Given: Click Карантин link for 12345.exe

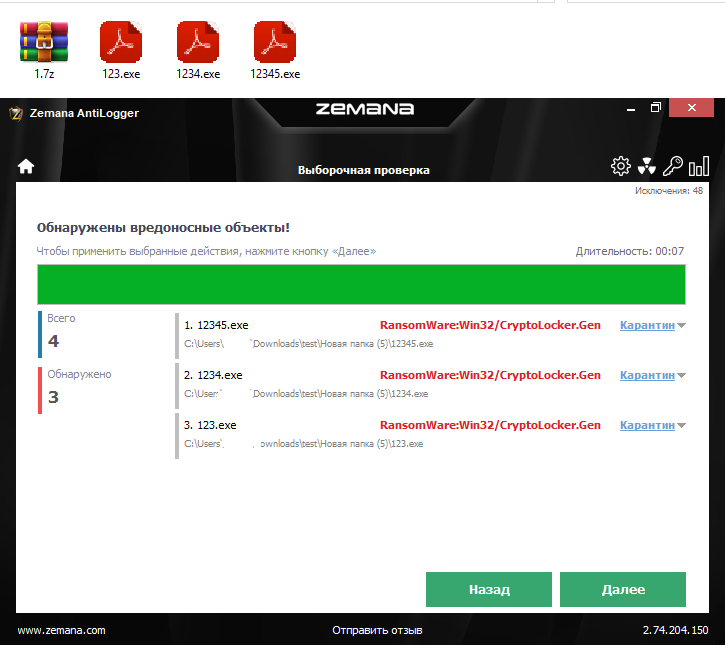Looking at the screenshot, I should 647,325.
